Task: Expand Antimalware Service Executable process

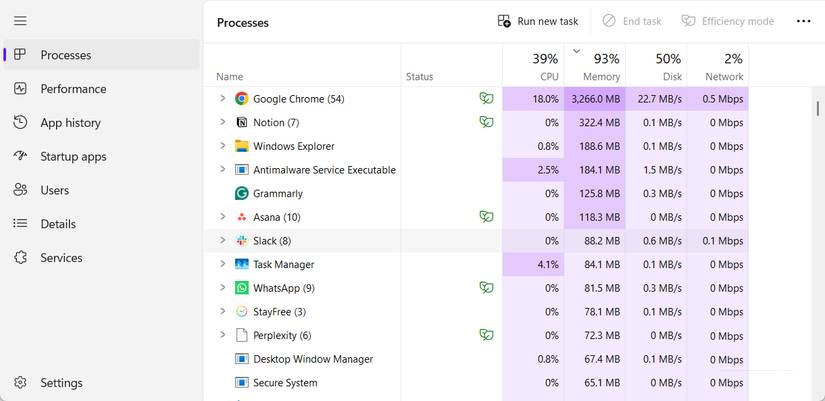Action: pyautogui.click(x=223, y=169)
